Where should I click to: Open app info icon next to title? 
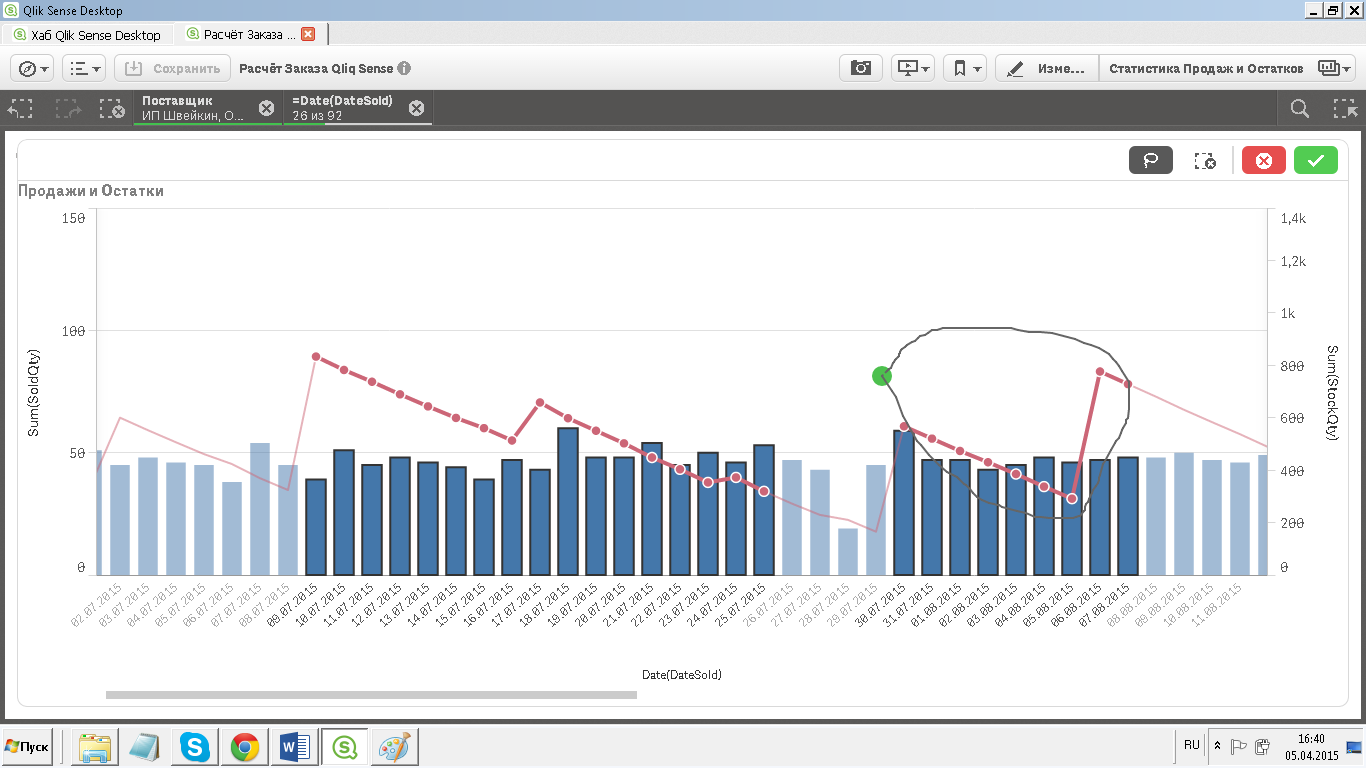click(404, 69)
